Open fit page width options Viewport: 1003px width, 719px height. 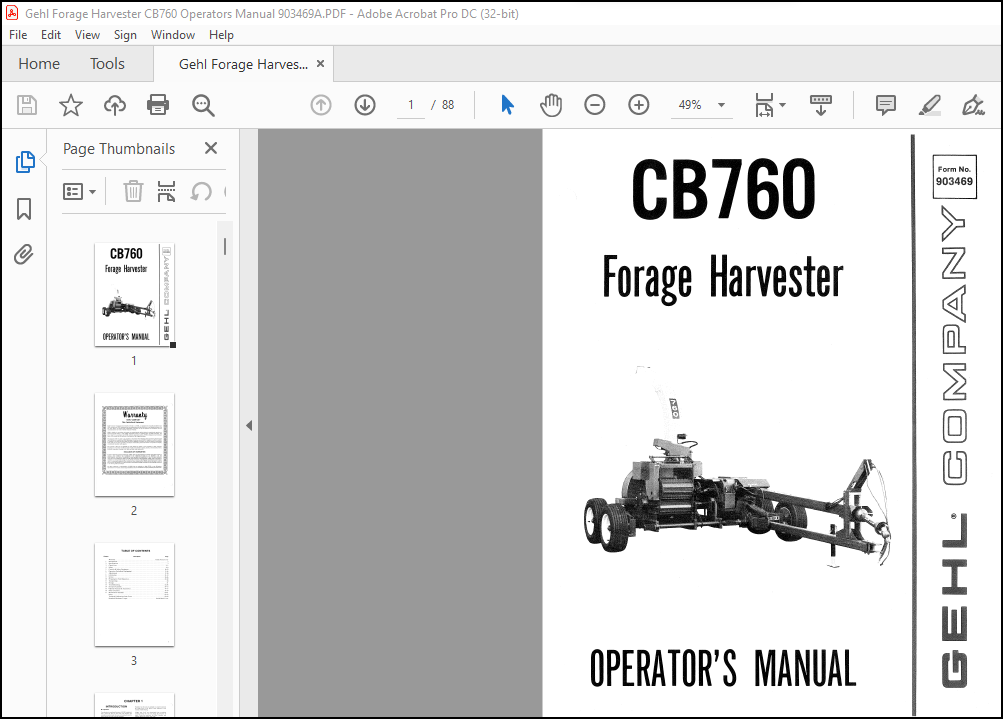(770, 105)
